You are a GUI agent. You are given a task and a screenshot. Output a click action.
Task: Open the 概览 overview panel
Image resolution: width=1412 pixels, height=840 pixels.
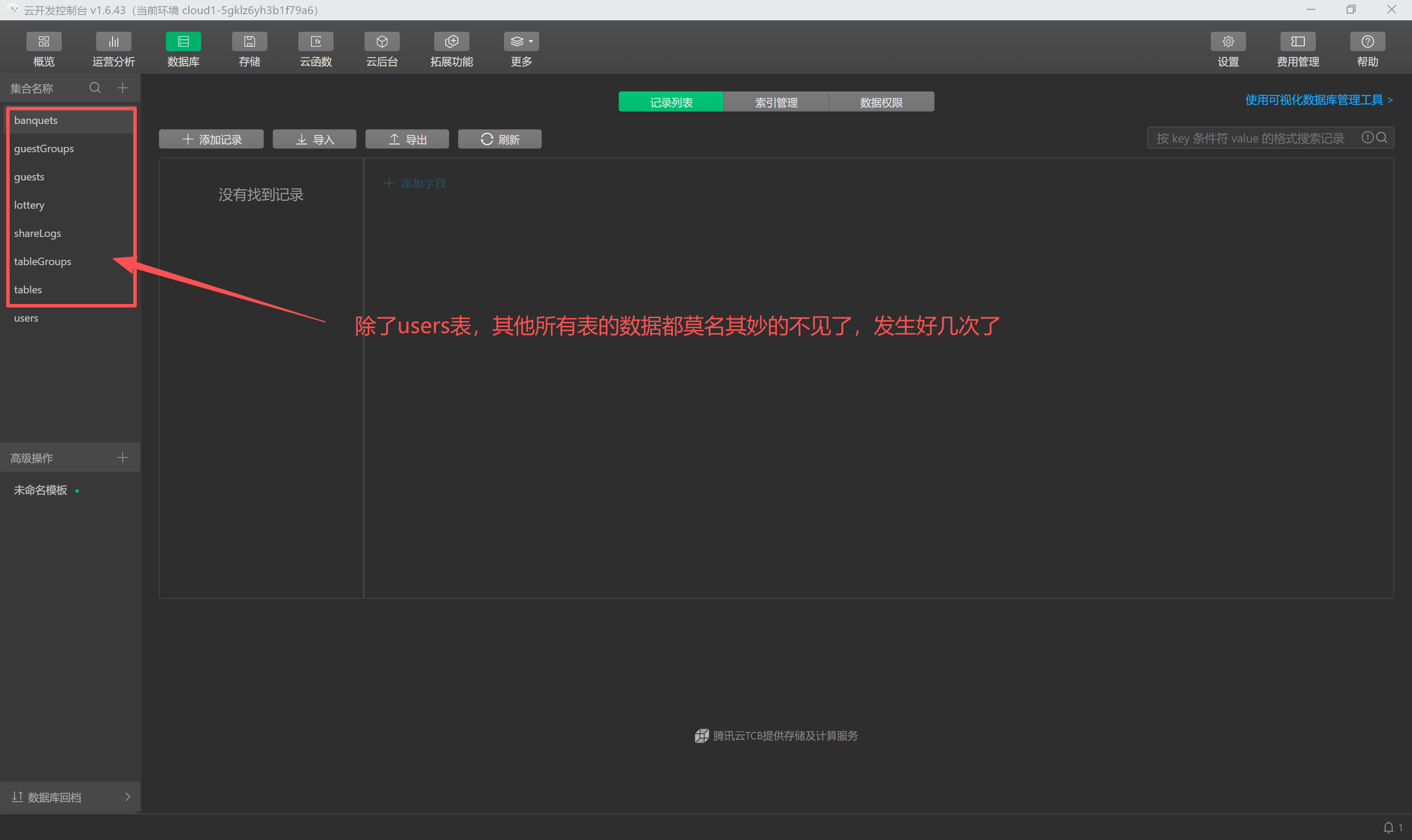click(44, 49)
